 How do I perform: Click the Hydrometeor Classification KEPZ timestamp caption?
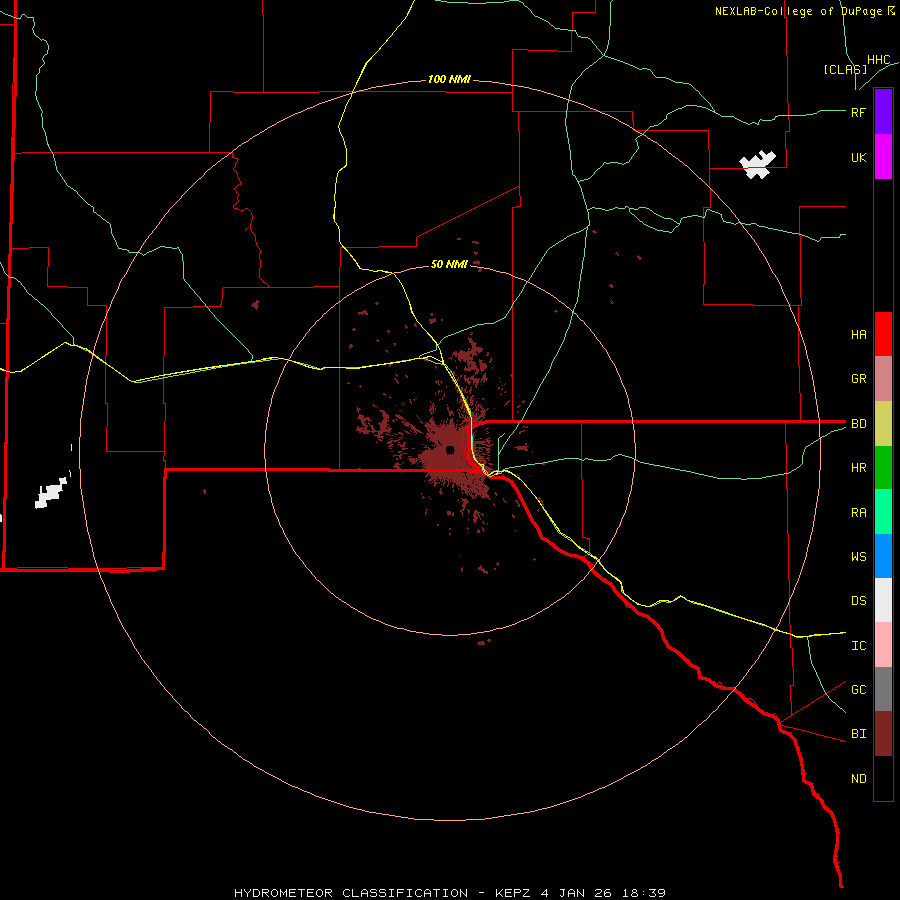coord(450,893)
